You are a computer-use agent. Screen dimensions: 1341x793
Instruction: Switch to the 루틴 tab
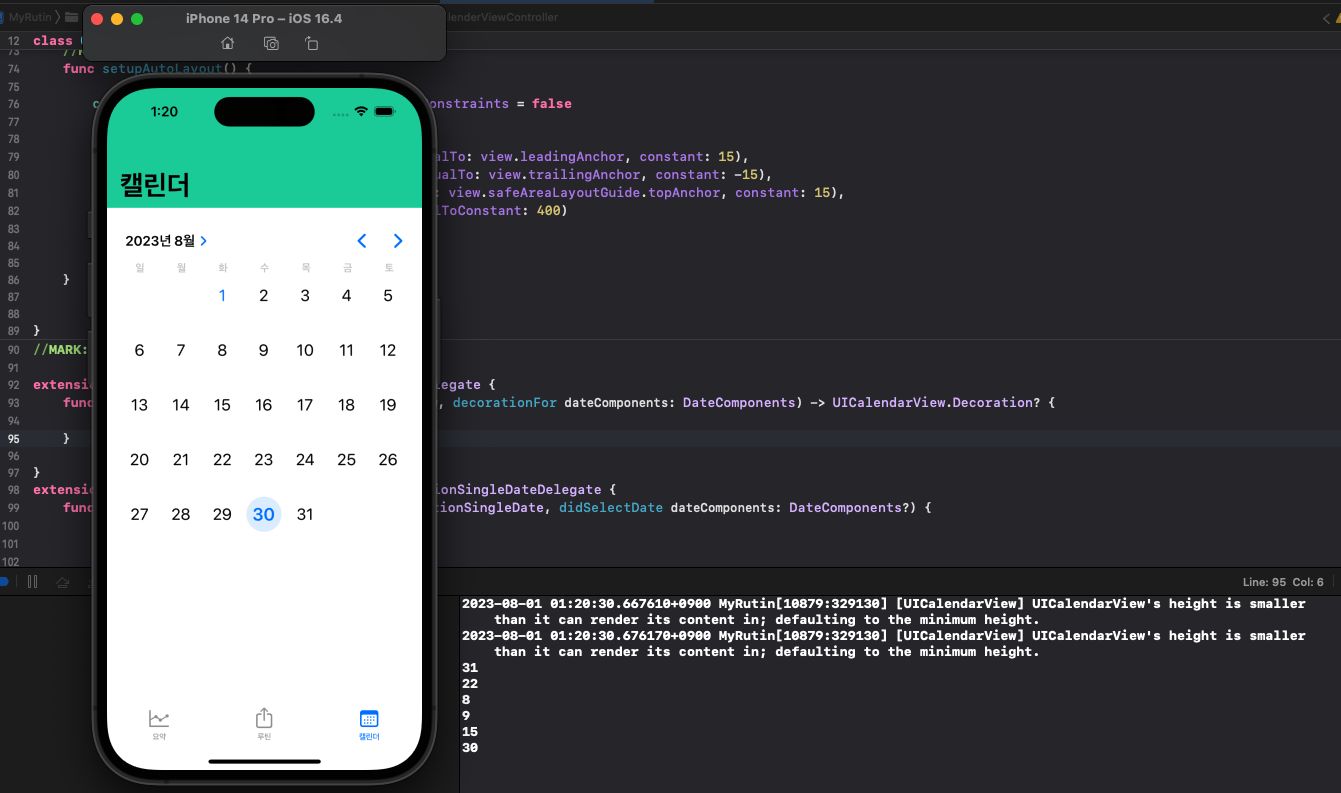pos(264,725)
